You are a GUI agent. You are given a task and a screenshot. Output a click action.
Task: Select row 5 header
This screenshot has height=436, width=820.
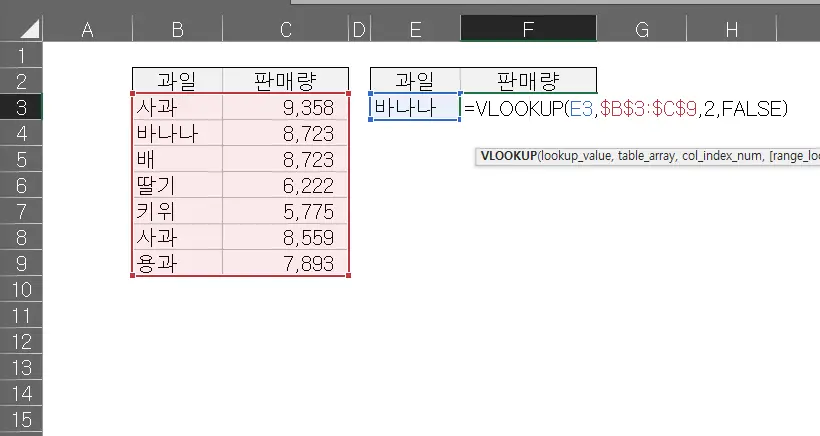(x=21, y=159)
